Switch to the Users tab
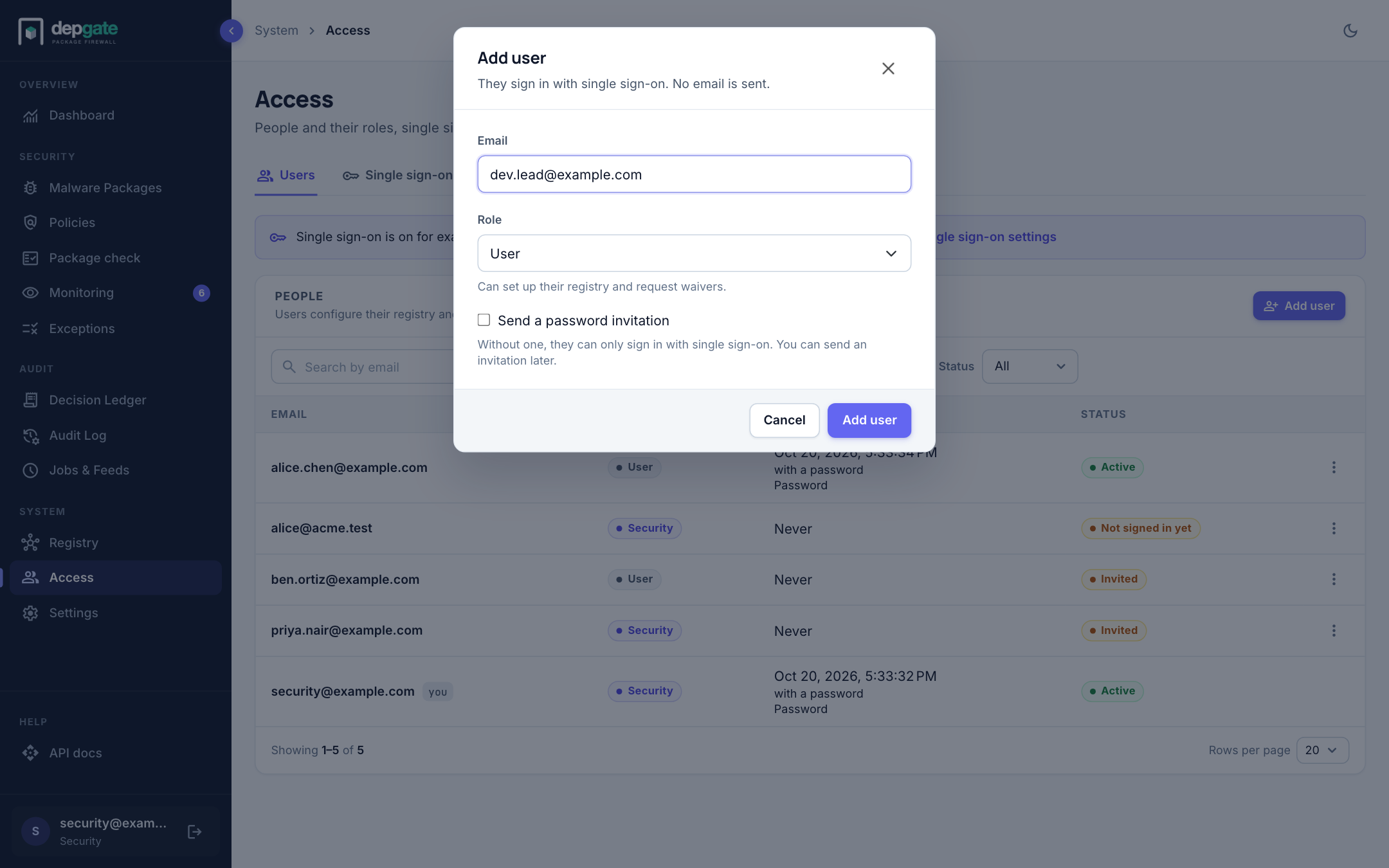 [x=286, y=176]
